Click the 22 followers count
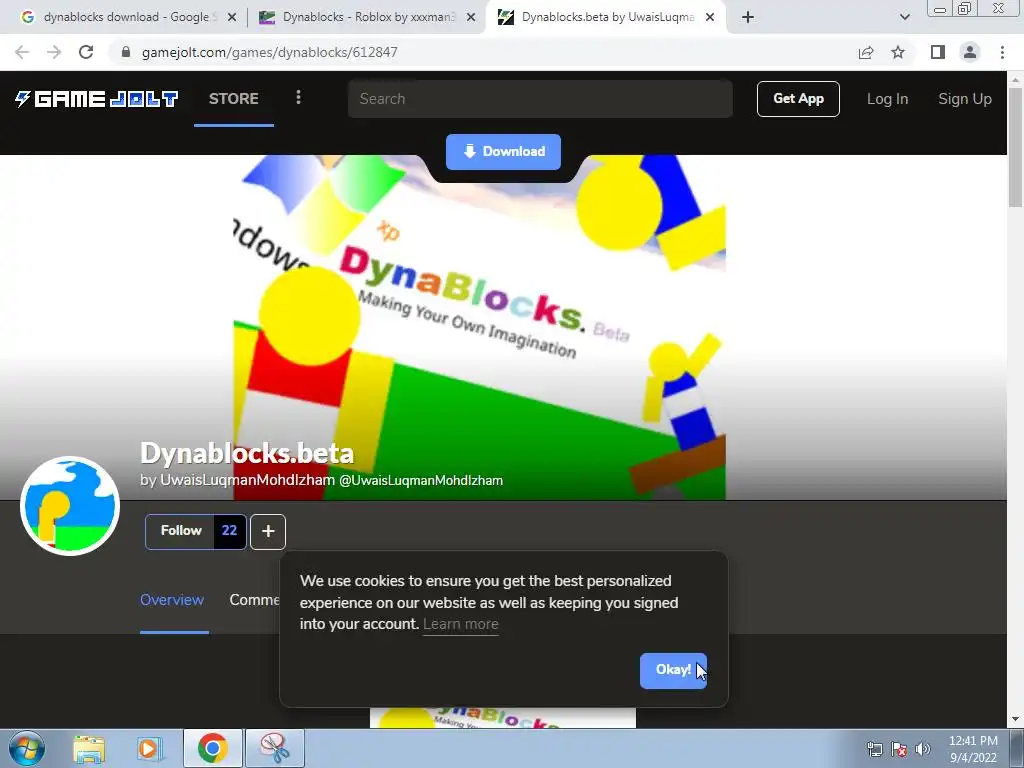Image resolution: width=1024 pixels, height=768 pixels. (x=229, y=531)
